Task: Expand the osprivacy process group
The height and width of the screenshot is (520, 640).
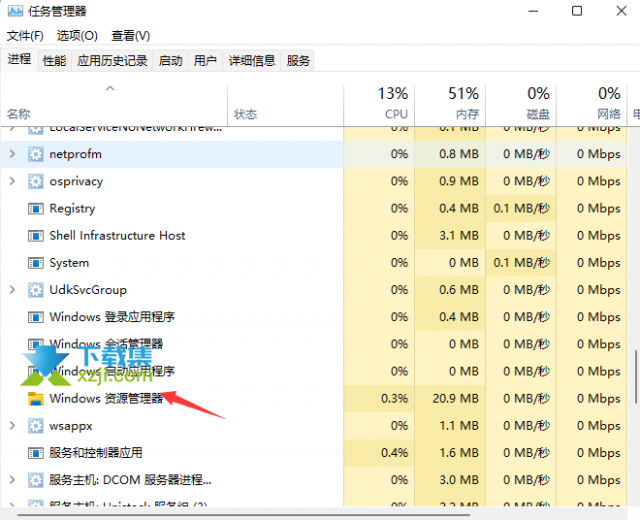Action: pyautogui.click(x=12, y=181)
